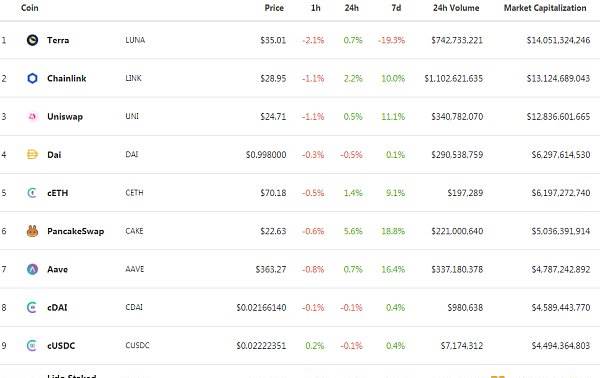
Task: Sort by Coin column header
Action: 29,8
